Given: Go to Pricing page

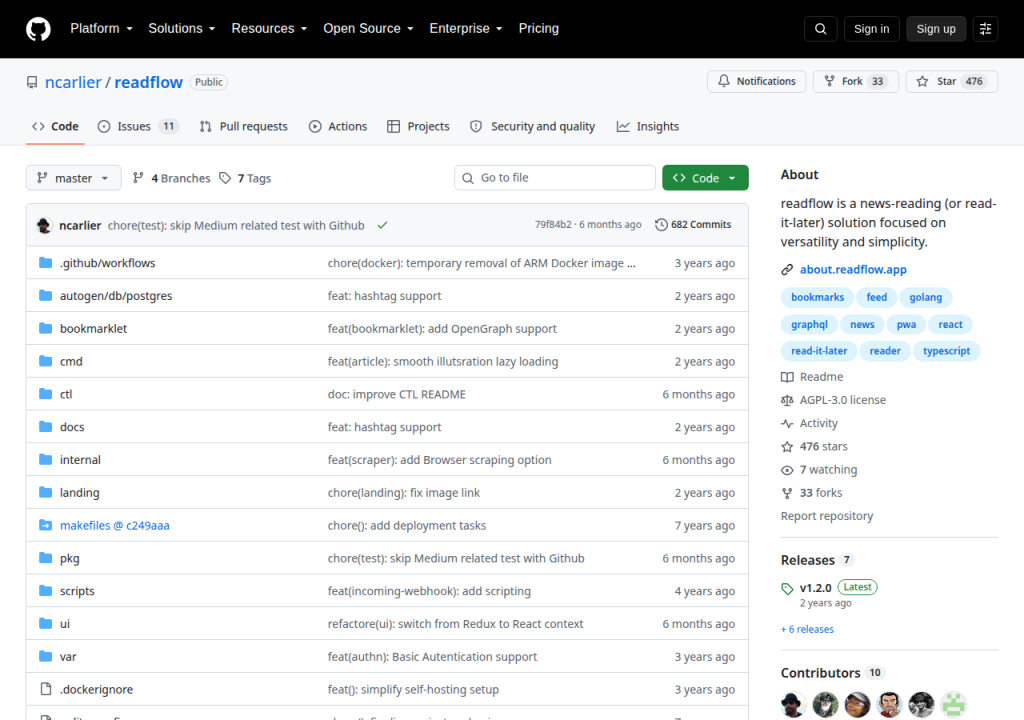Looking at the screenshot, I should pos(539,29).
